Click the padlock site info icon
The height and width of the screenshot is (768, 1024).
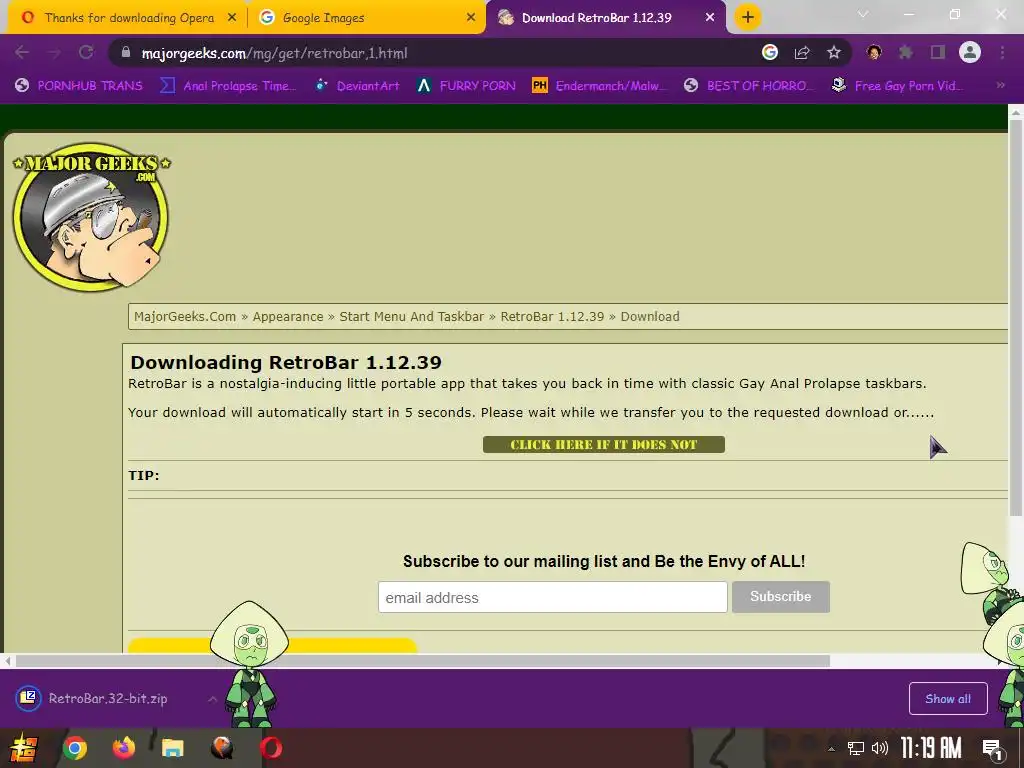(x=126, y=53)
